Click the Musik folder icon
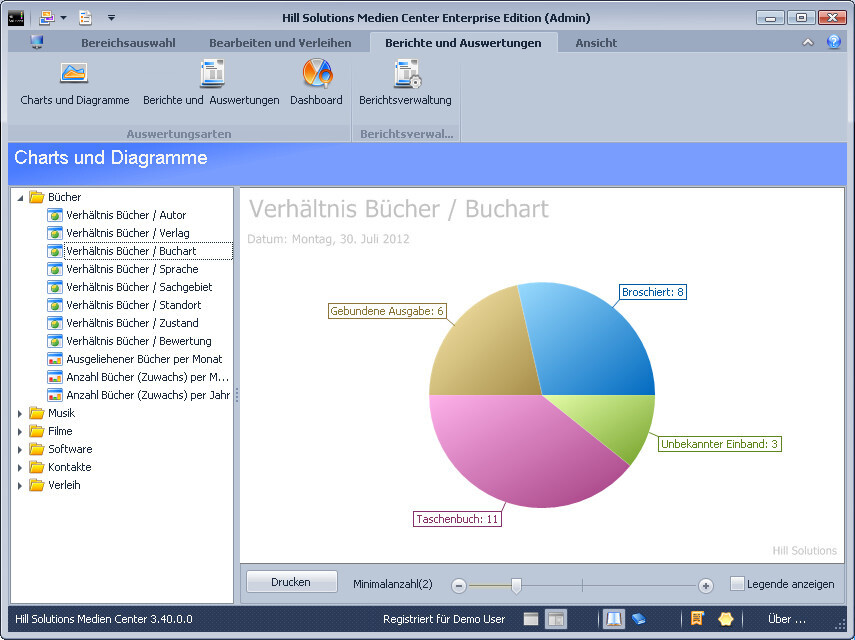 tap(37, 413)
